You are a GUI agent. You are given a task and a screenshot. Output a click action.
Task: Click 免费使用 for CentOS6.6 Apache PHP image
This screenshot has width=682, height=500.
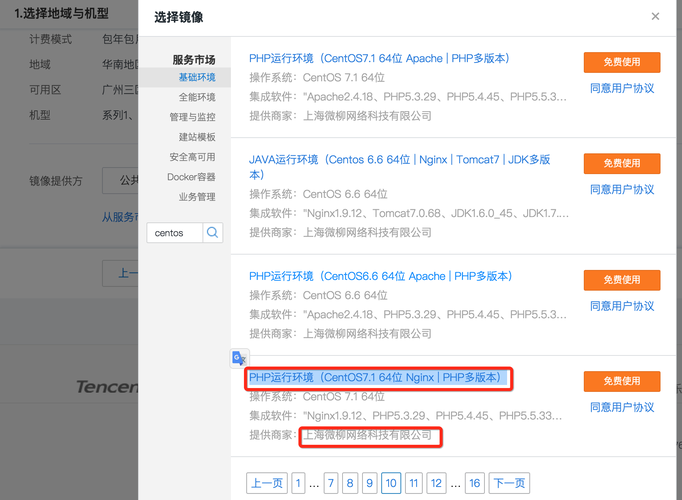622,280
